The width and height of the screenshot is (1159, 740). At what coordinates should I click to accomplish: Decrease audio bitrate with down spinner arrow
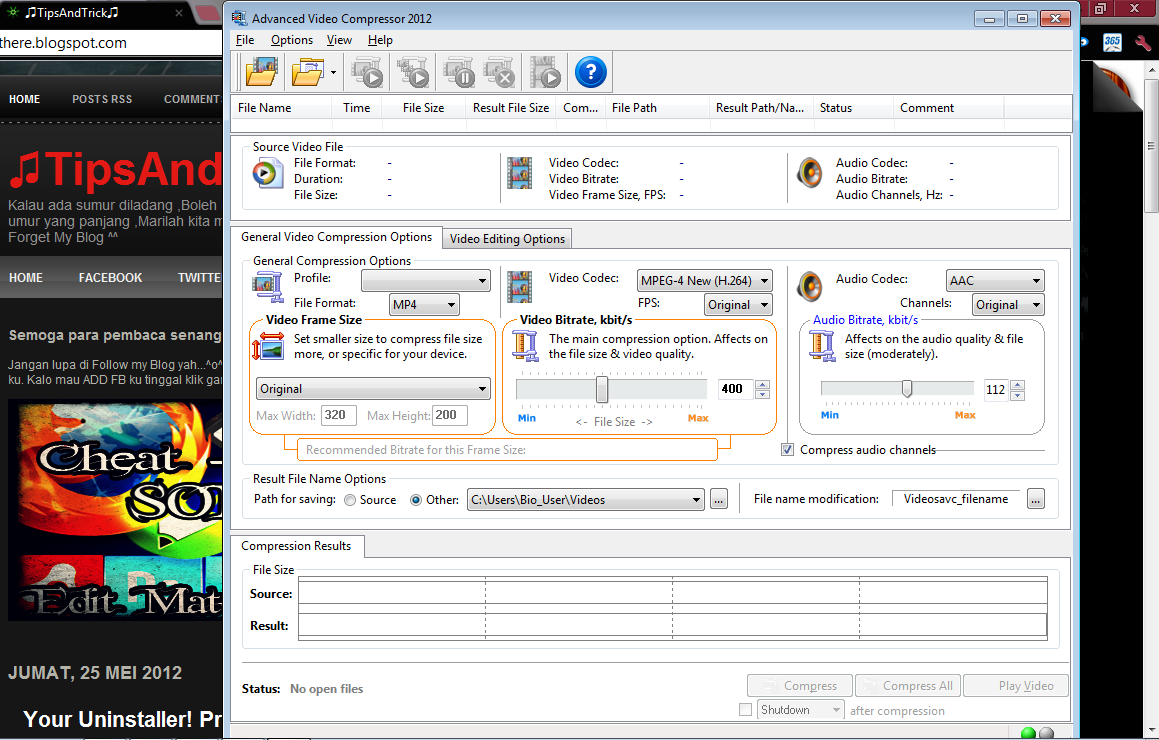[1018, 395]
